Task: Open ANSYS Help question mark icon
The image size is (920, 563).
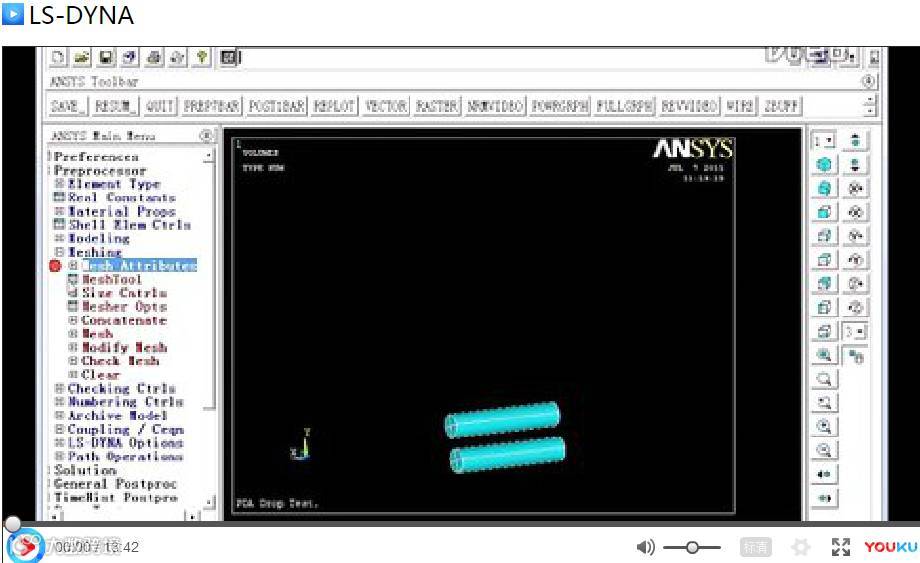Action: [202, 57]
